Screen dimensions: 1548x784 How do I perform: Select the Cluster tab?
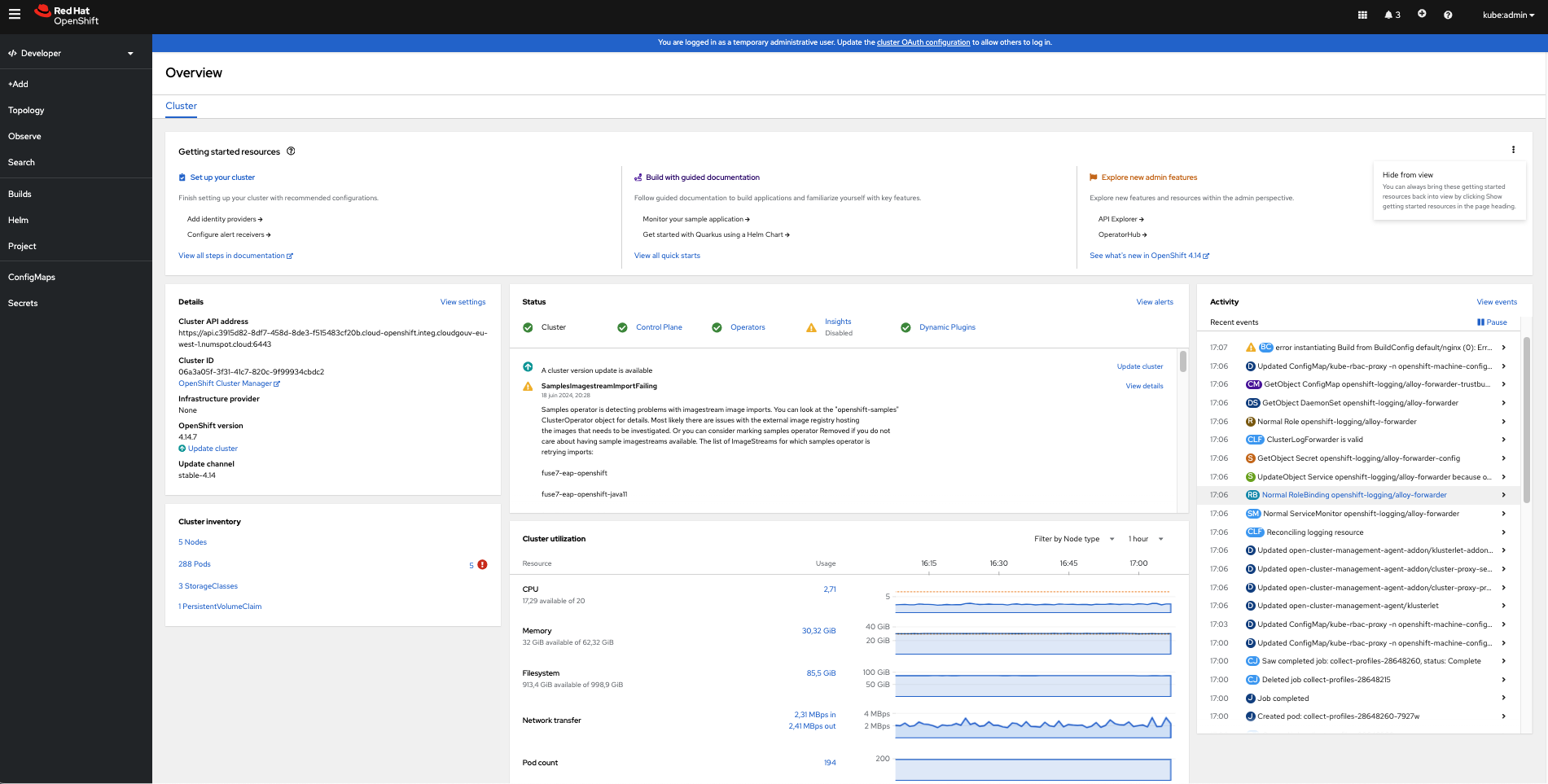pos(181,106)
